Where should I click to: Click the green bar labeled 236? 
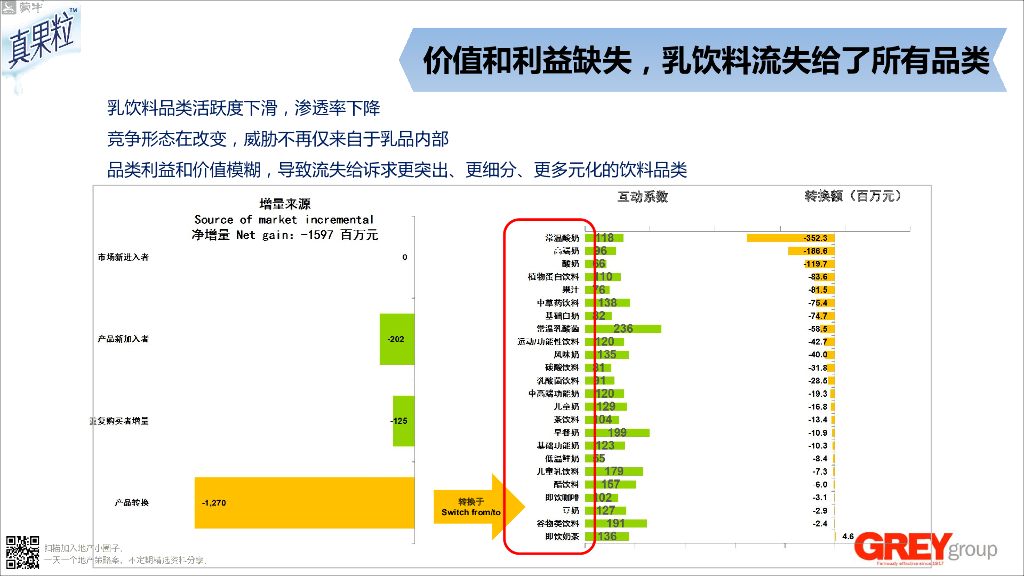coord(623,328)
